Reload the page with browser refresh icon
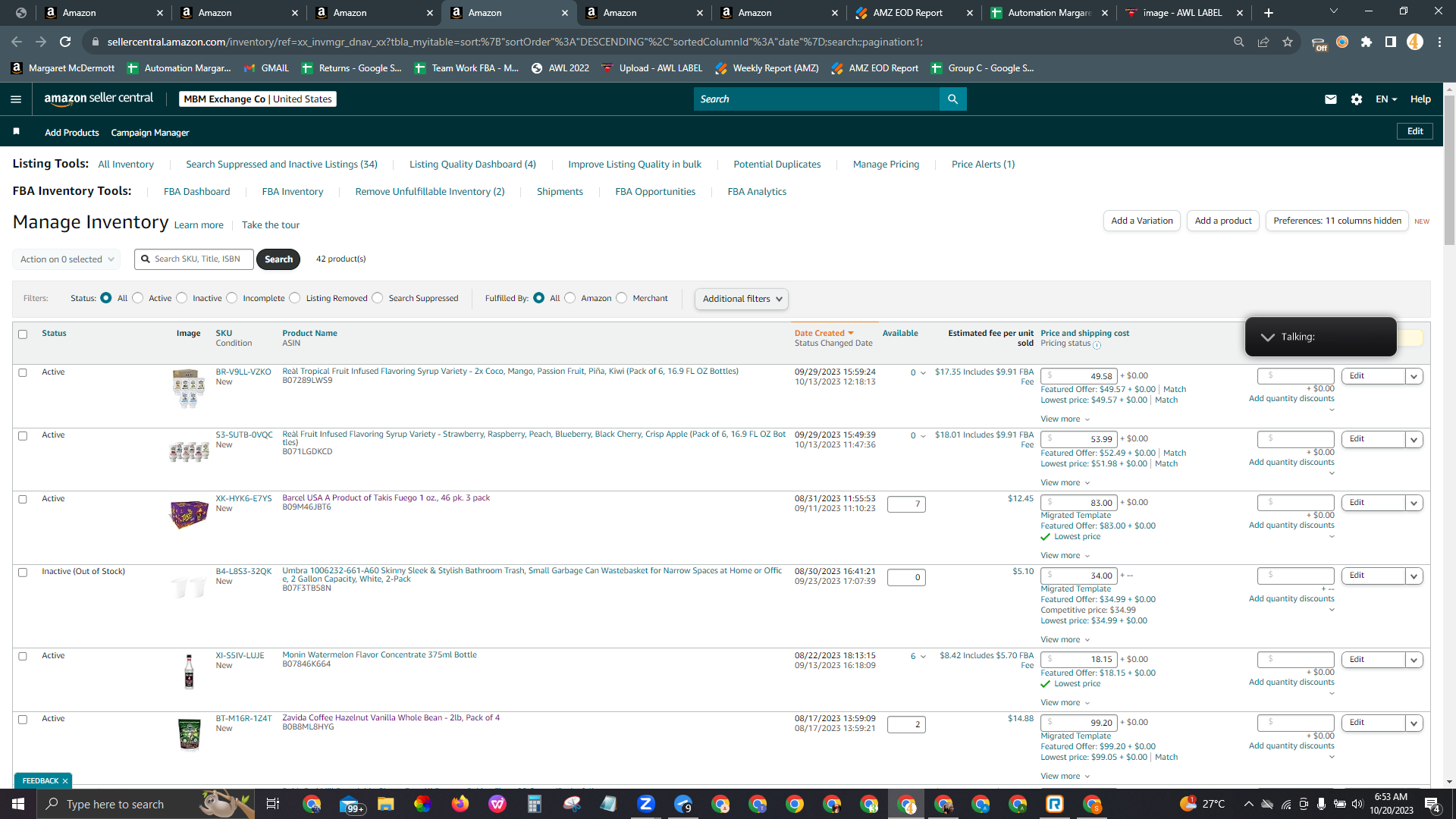Viewport: 1456px width, 819px height. tap(65, 42)
